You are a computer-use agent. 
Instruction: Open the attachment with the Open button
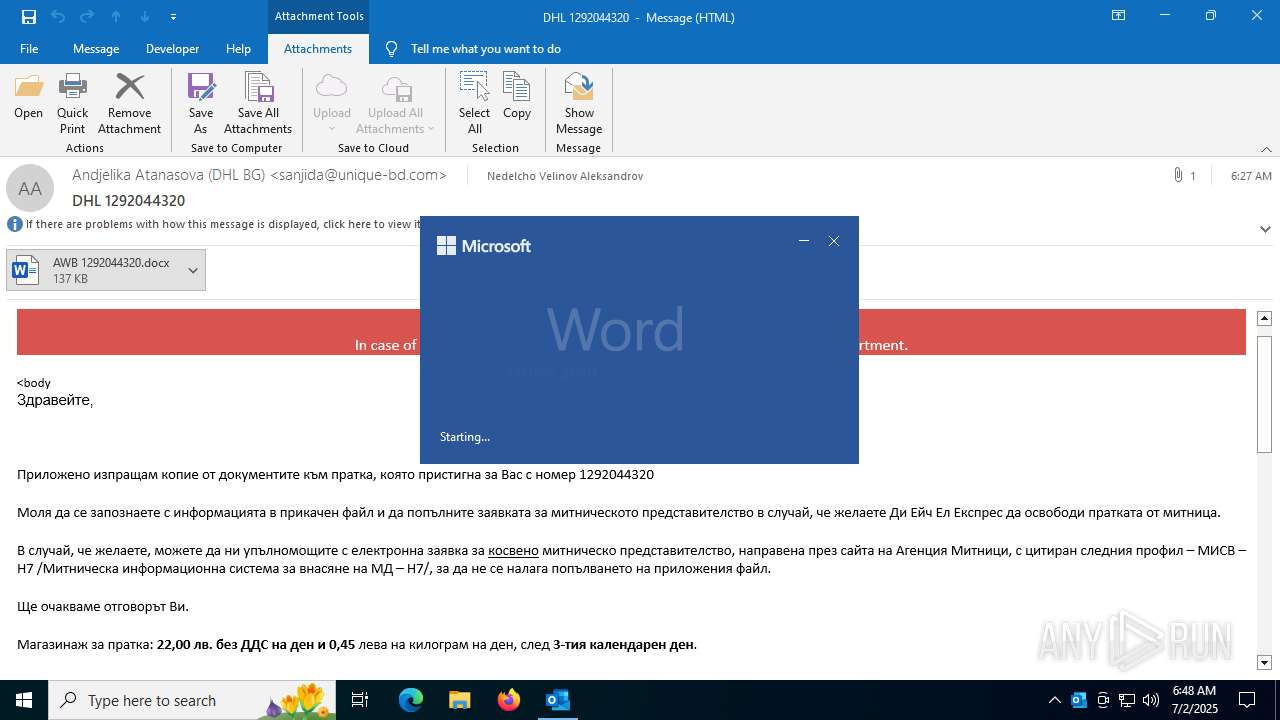[x=28, y=97]
